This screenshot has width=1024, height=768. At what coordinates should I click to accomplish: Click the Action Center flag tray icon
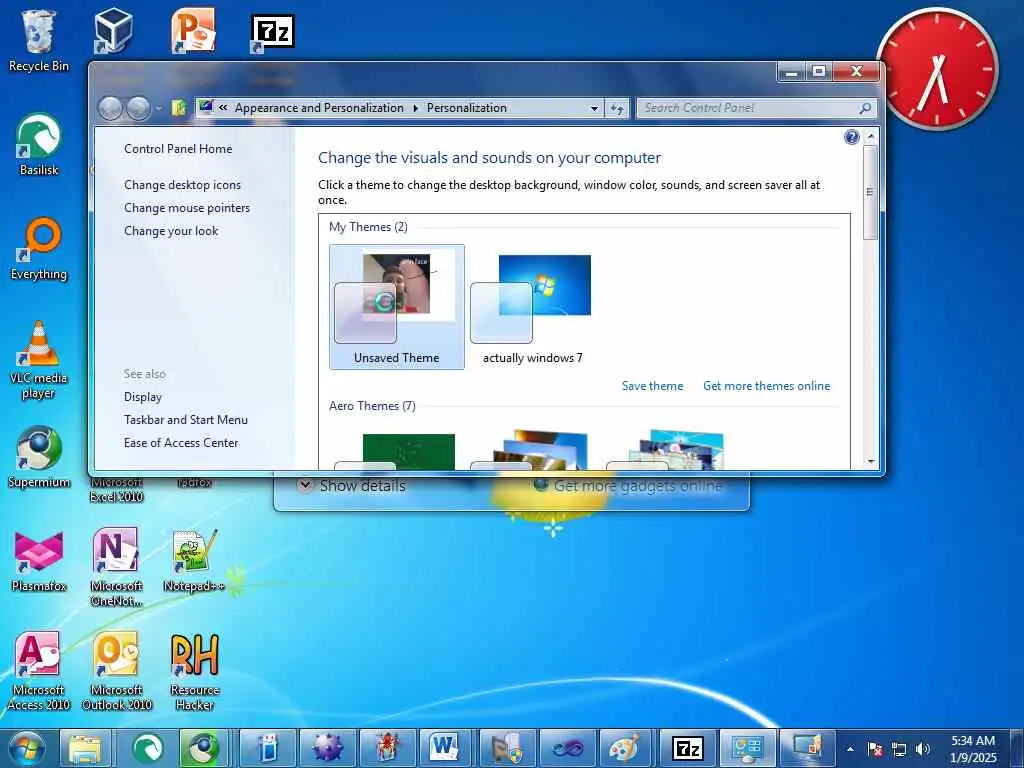[875, 749]
